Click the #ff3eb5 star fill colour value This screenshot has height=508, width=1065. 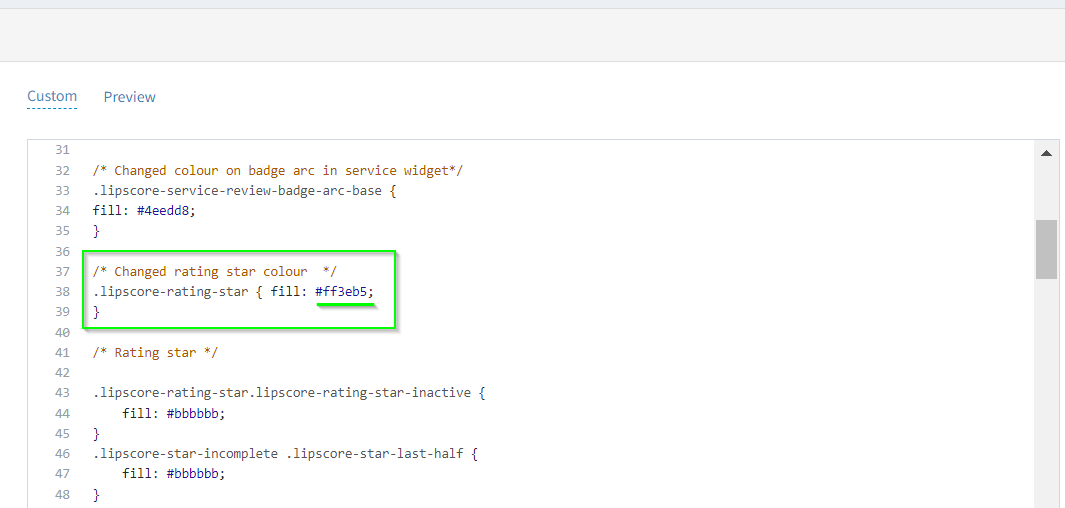(344, 292)
